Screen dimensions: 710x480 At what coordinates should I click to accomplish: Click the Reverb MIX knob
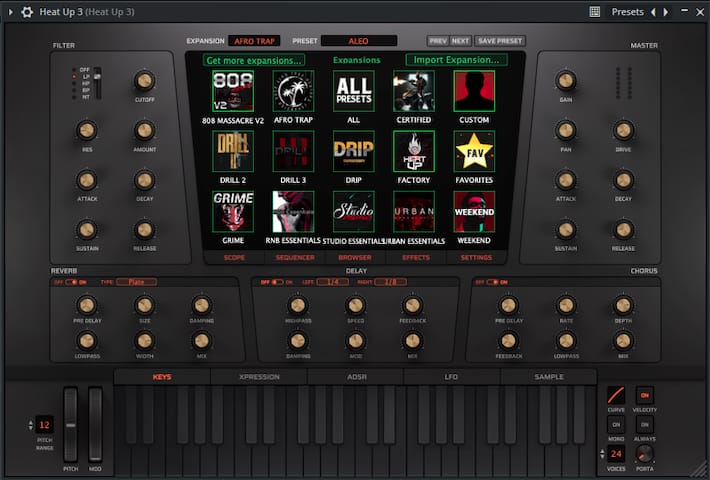coord(201,341)
